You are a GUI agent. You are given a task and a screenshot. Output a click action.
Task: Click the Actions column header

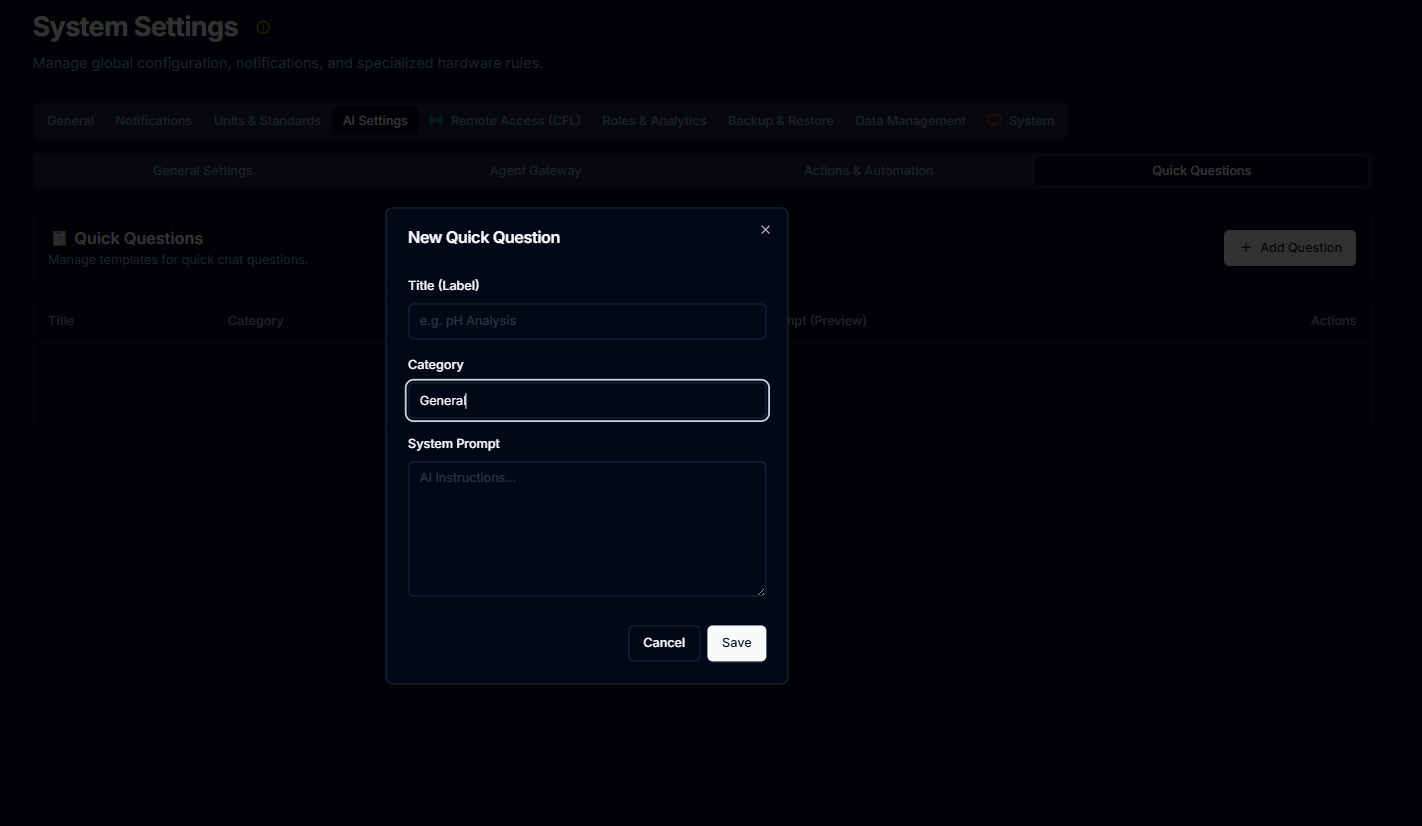tap(1333, 321)
